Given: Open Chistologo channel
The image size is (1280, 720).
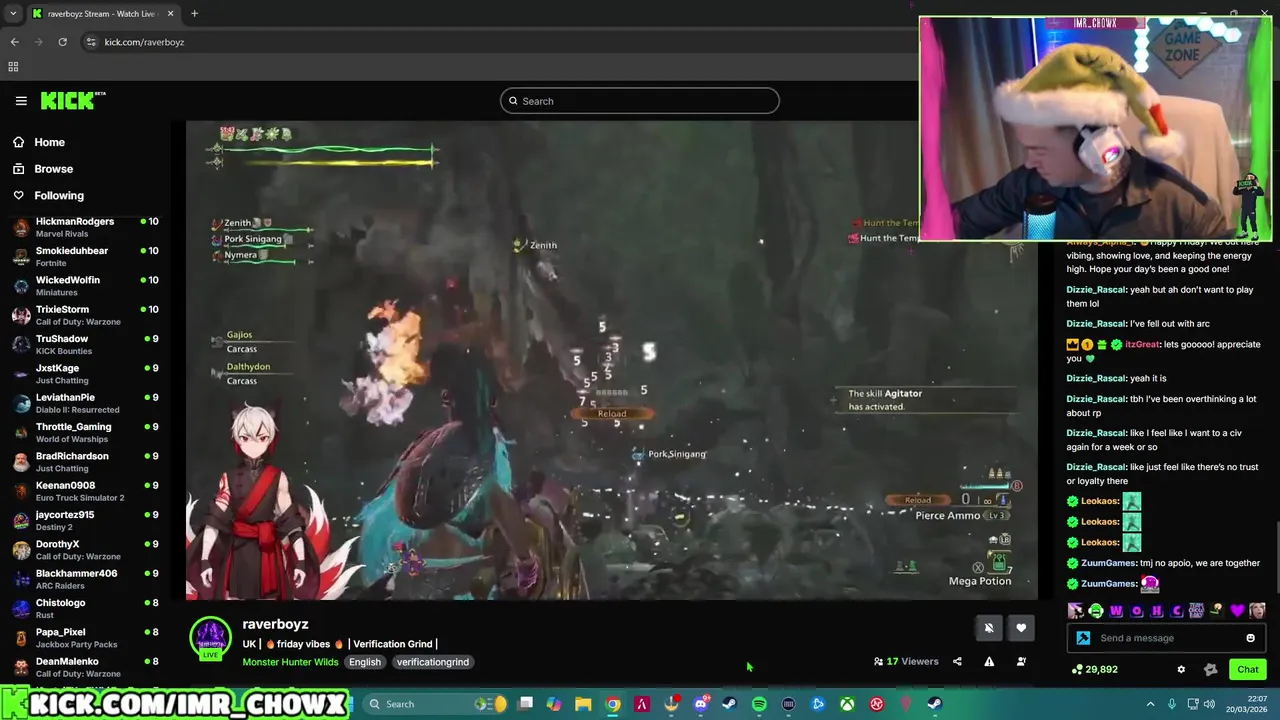Looking at the screenshot, I should 85,608.
